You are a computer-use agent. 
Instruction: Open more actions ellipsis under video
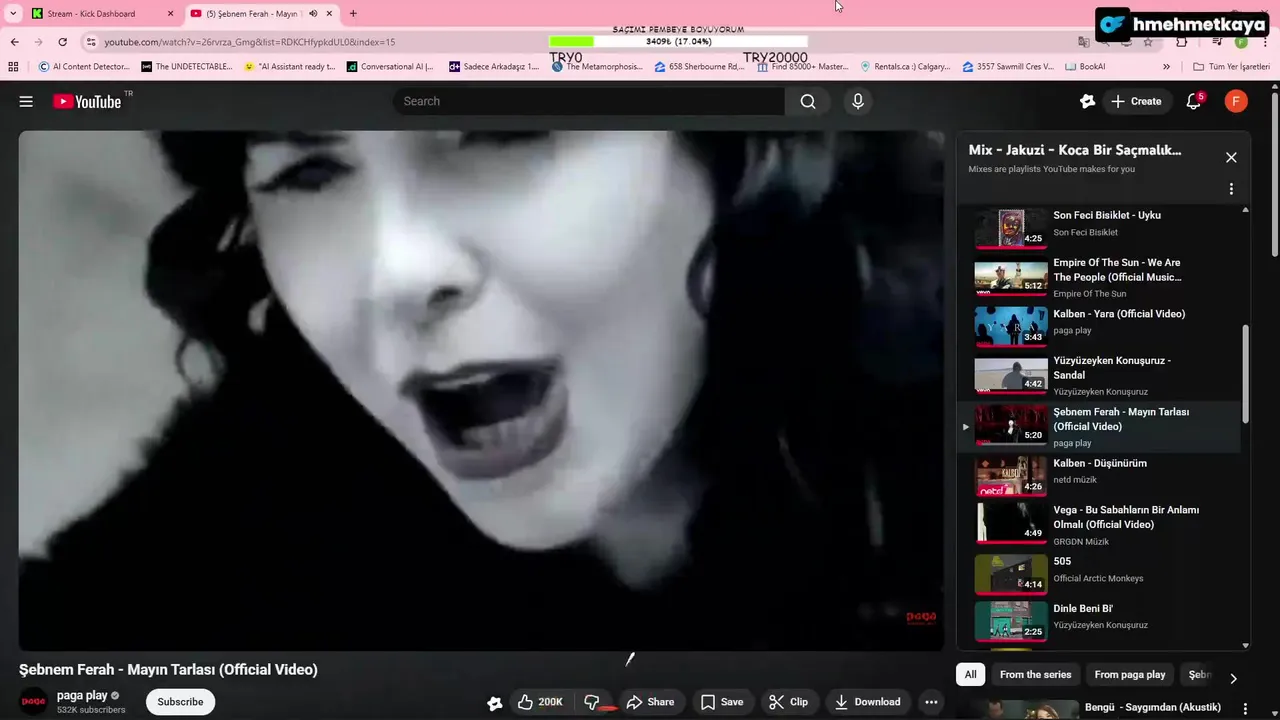coord(931,702)
